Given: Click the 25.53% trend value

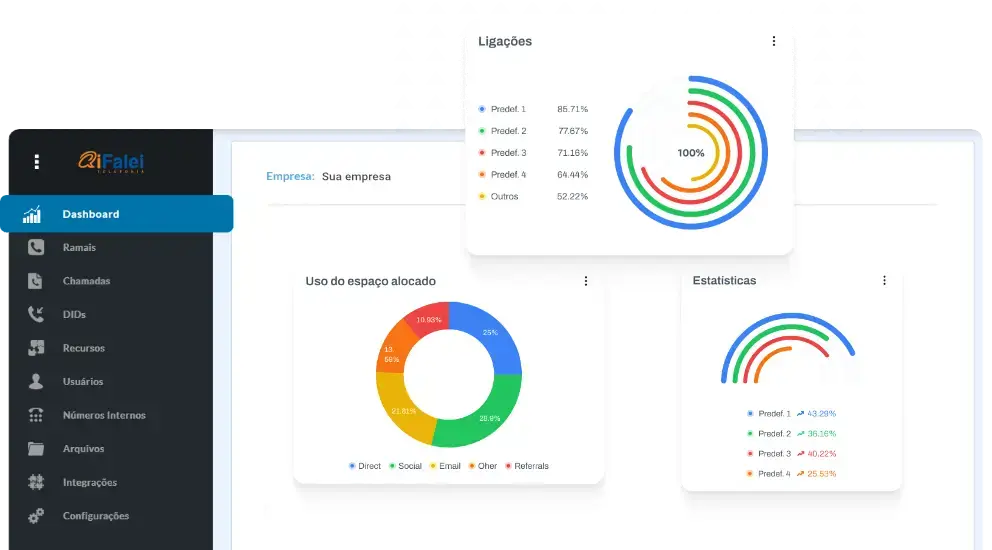Looking at the screenshot, I should click(x=822, y=473).
